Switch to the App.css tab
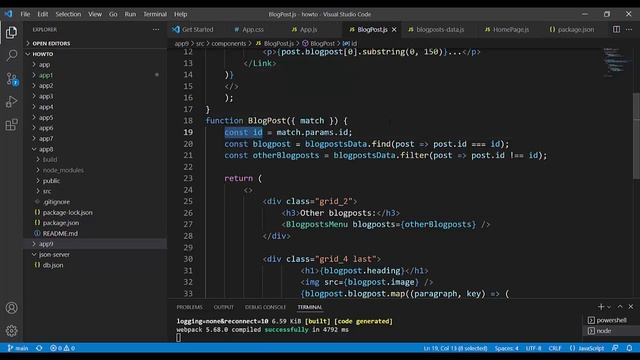 (249, 29)
